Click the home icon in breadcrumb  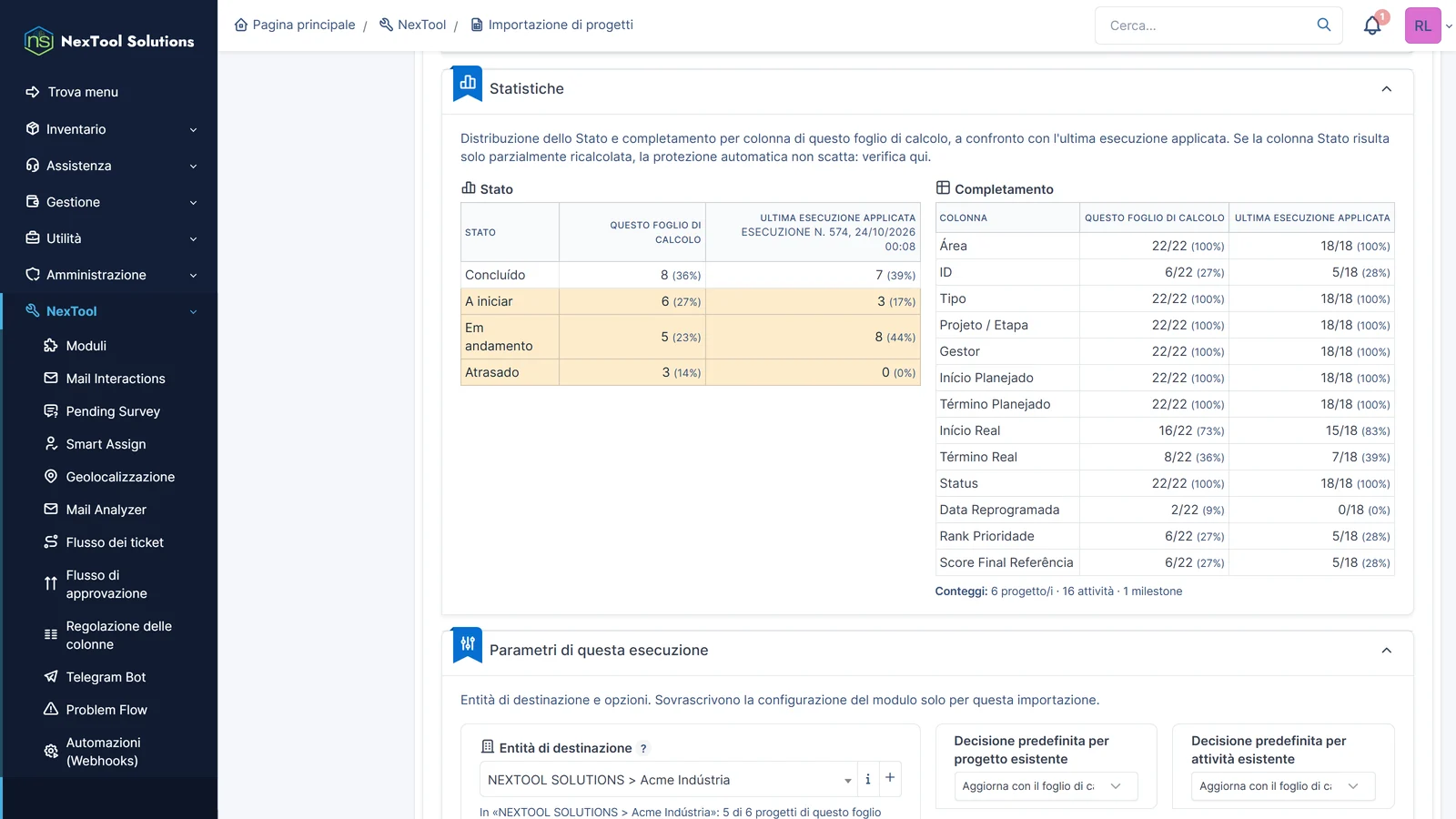(x=241, y=25)
